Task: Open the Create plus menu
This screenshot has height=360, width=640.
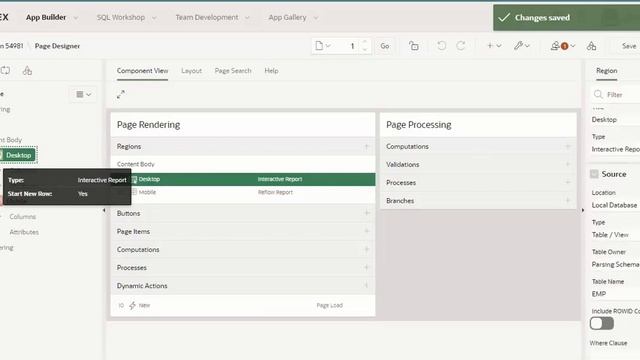Action: [494, 46]
